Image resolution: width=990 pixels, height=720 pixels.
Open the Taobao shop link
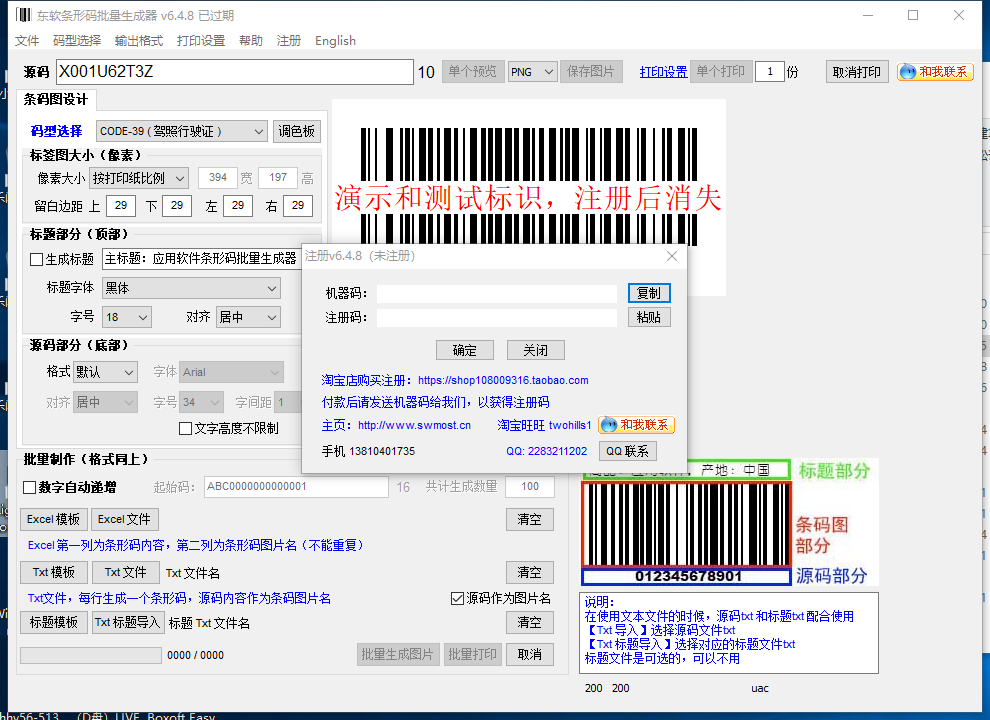503,380
